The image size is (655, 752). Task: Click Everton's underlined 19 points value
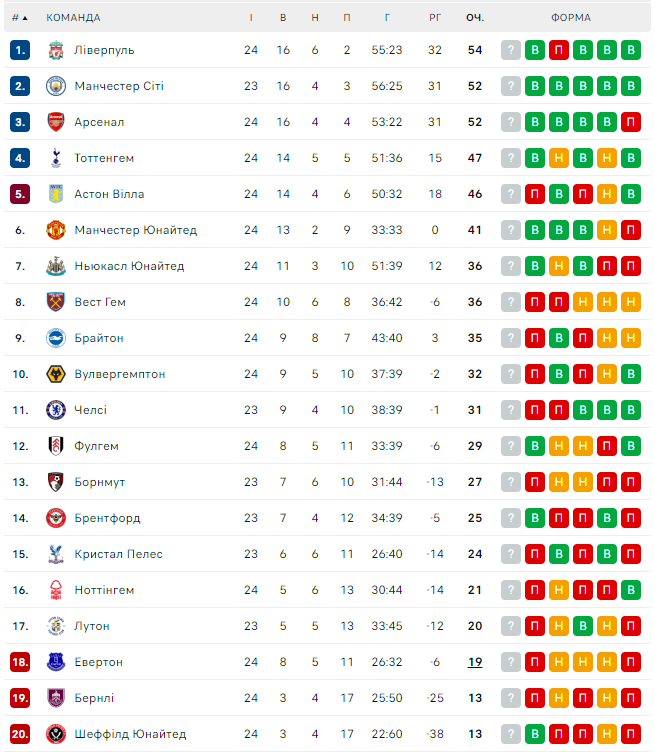point(474,662)
